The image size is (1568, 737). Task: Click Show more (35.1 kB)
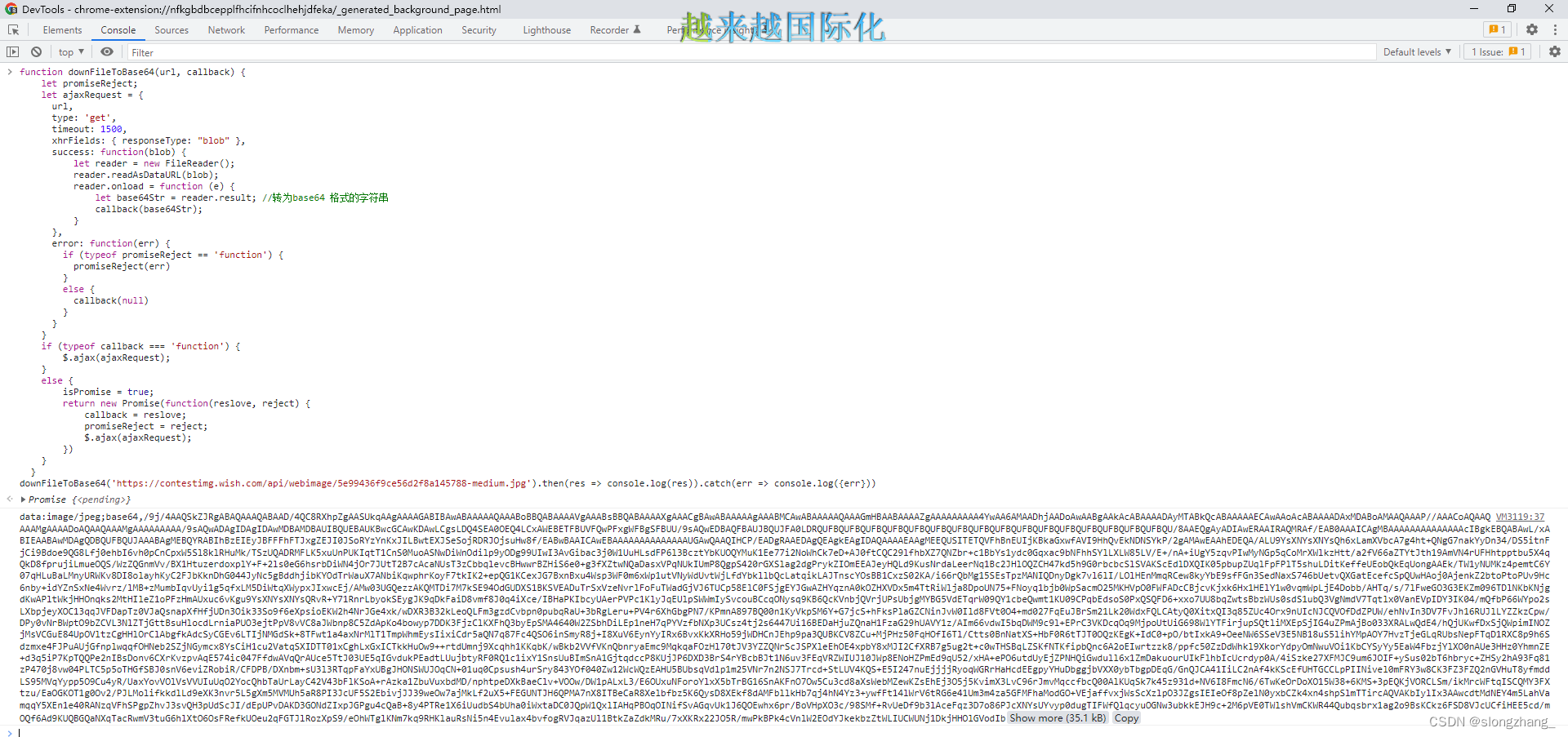(x=1058, y=718)
